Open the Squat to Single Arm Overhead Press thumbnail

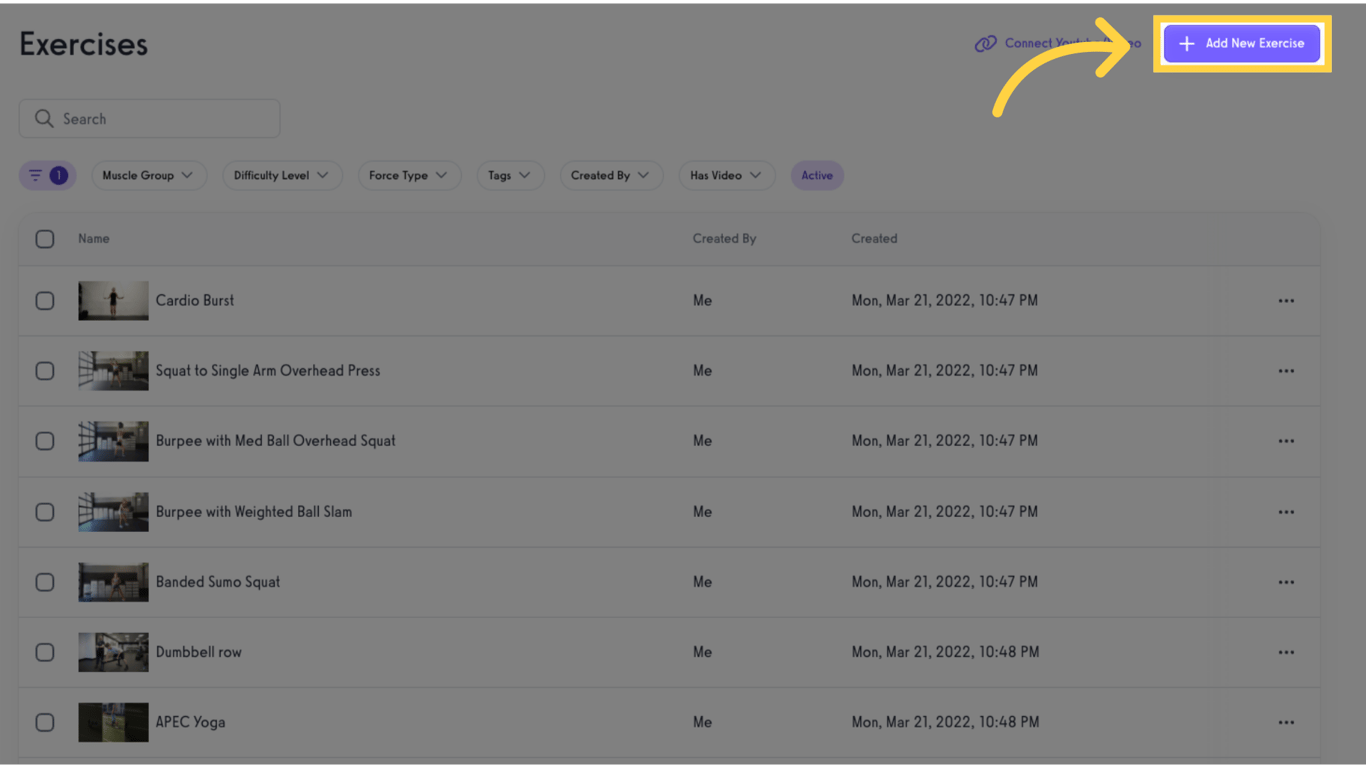pyautogui.click(x=113, y=371)
